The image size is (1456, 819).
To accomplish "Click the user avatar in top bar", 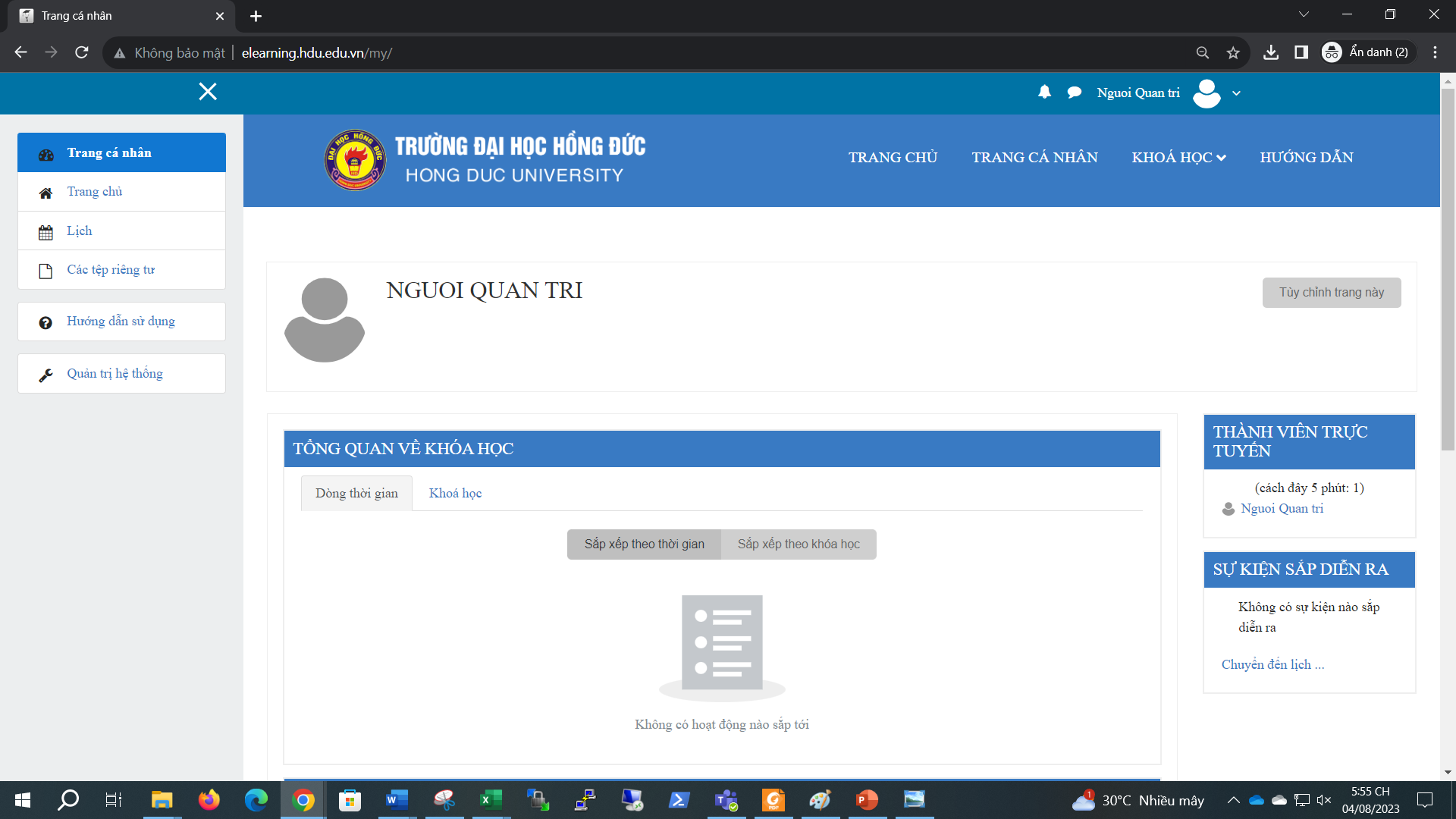I will [1207, 93].
